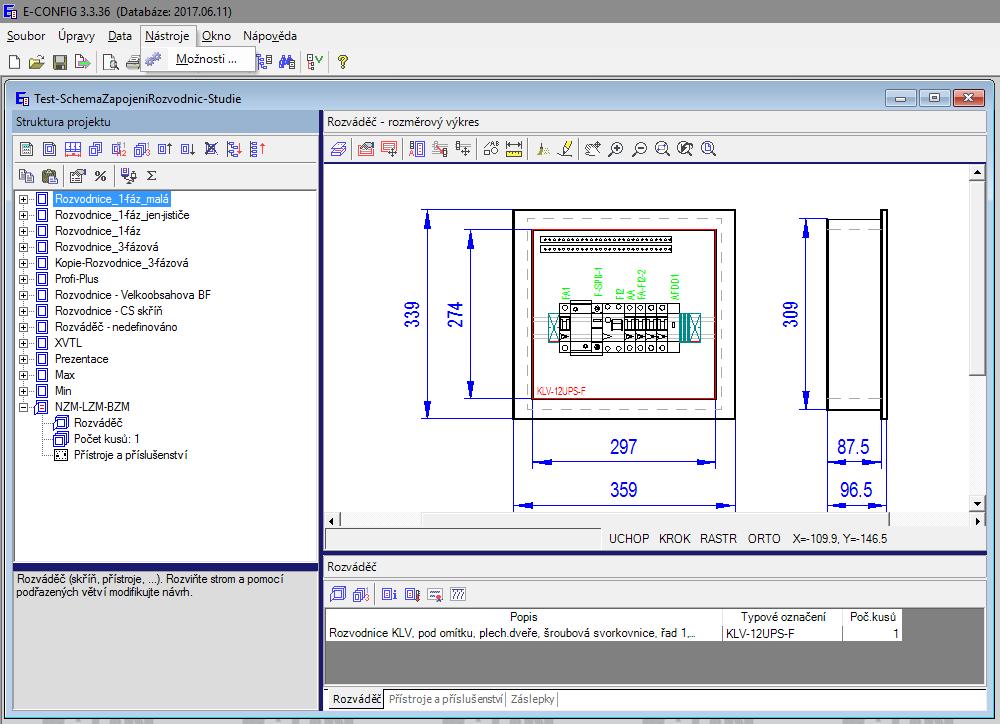Screen dimensions: 1000x724
Task: Open the Okno menu
Action: coord(216,36)
